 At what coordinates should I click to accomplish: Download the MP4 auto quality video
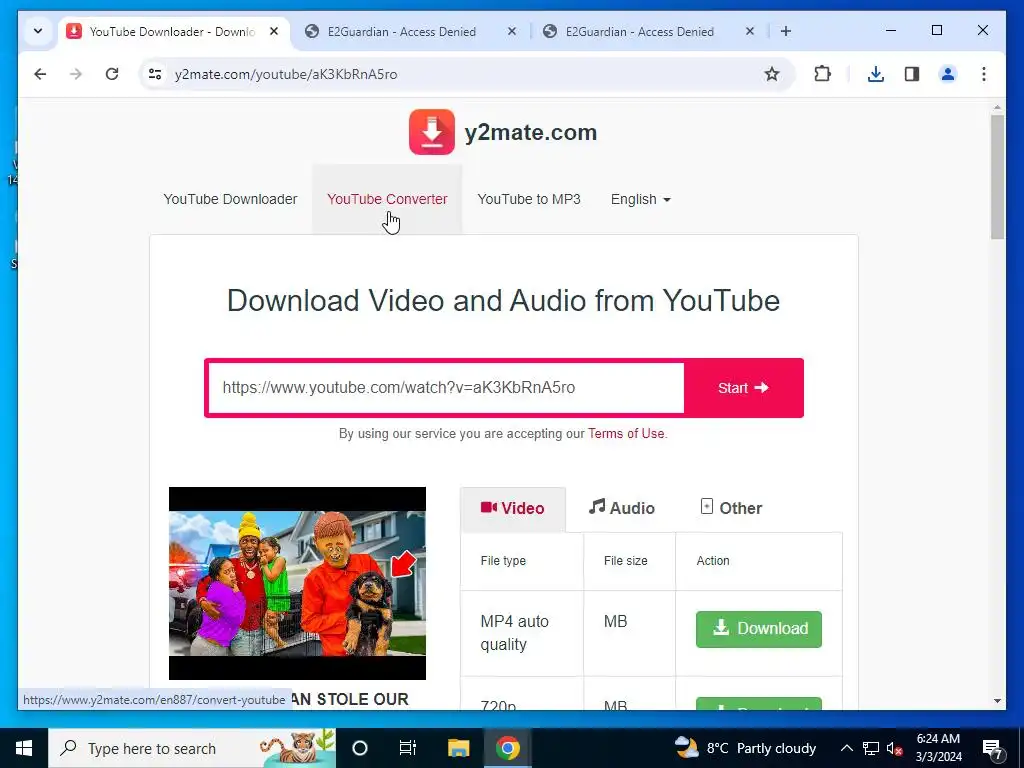[x=759, y=629]
